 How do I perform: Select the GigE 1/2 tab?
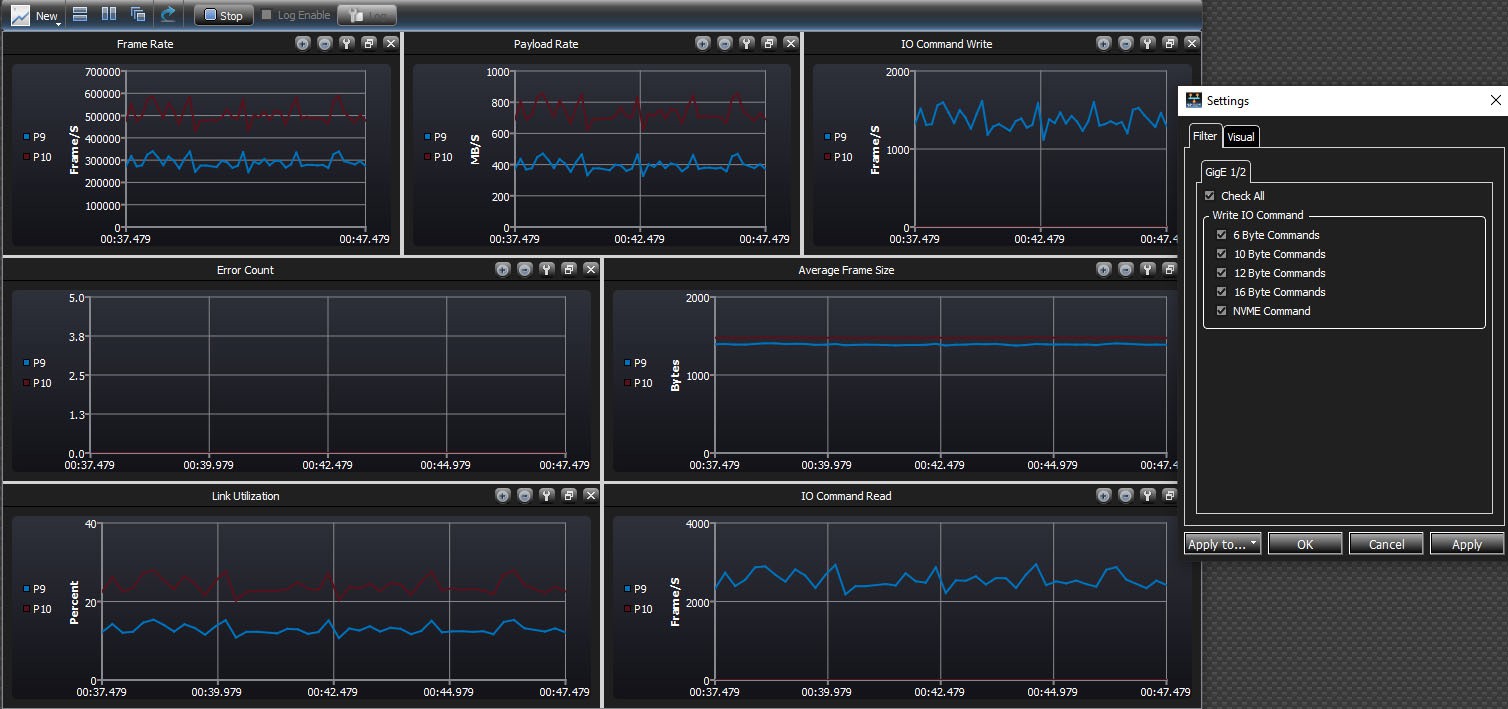(1225, 171)
